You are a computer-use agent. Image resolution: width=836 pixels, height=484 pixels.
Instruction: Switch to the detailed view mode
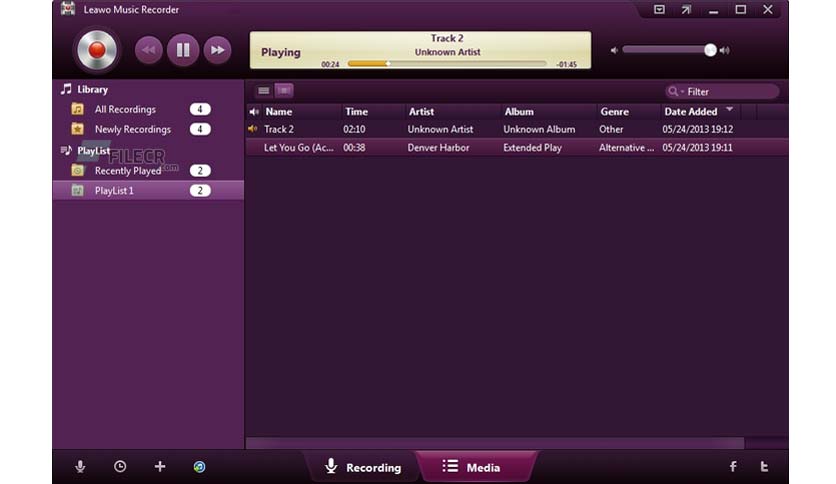(284, 91)
